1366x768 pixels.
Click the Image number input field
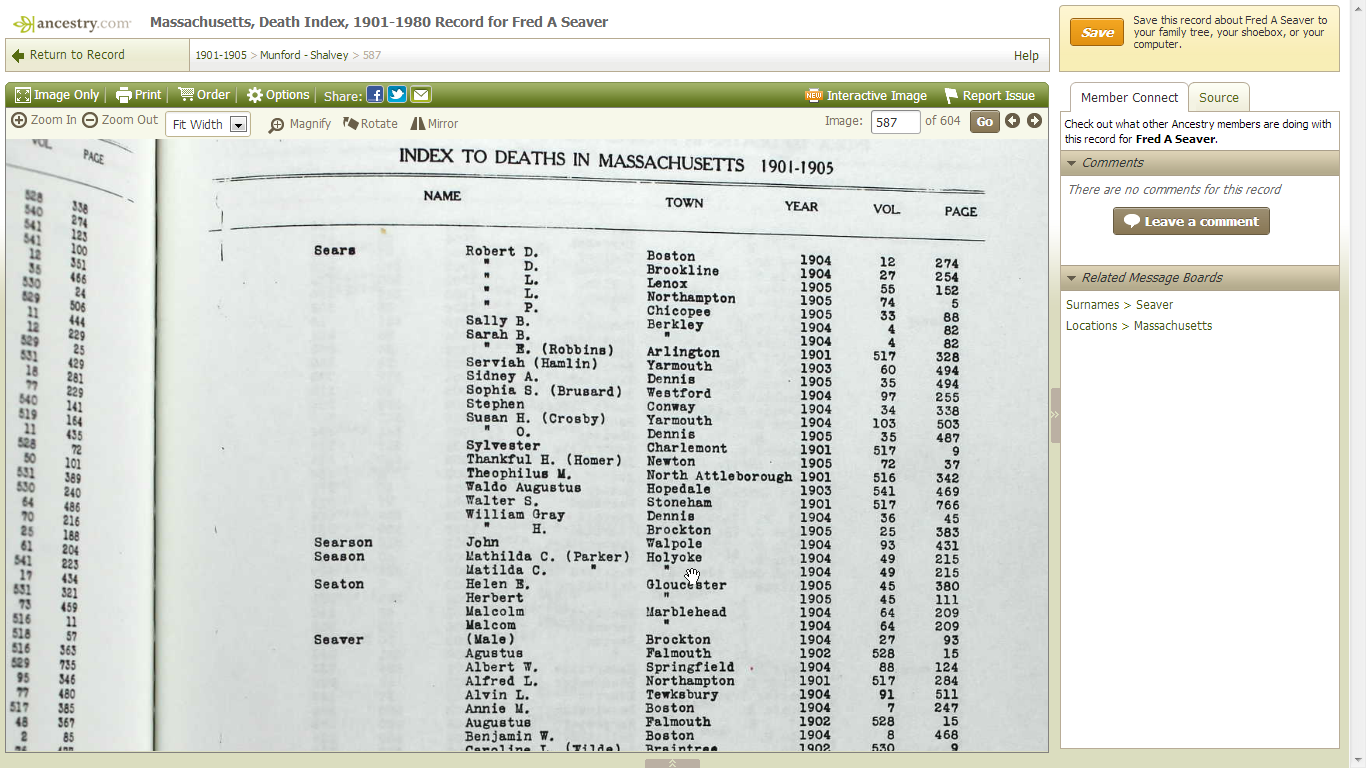click(x=894, y=120)
